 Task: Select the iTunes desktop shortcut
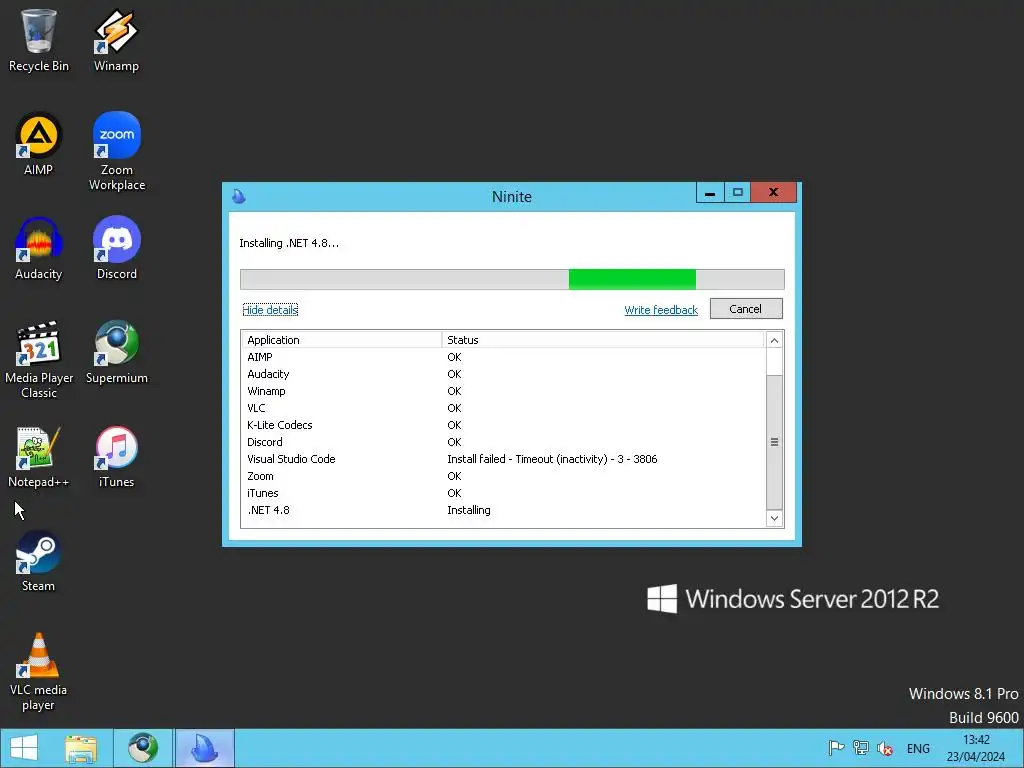[x=117, y=457]
